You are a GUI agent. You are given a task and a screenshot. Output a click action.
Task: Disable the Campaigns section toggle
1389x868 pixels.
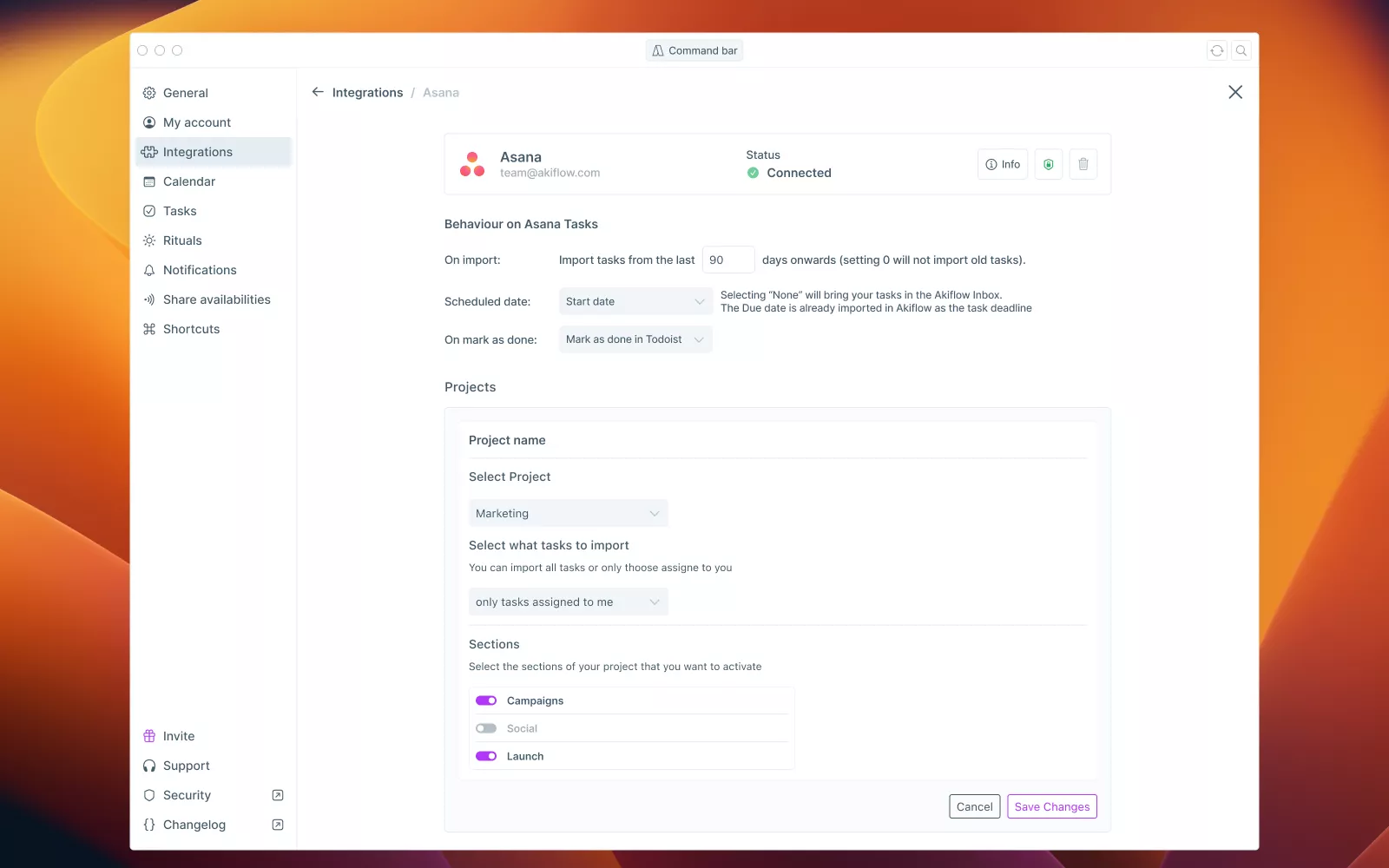[486, 700]
